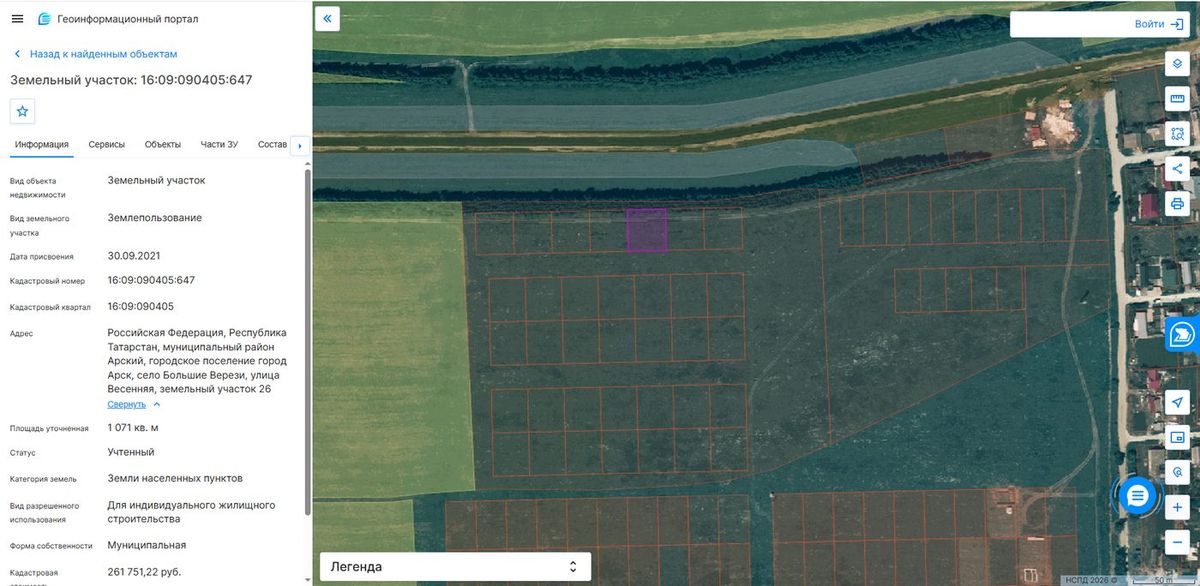
Task: Open the map layers panel
Action: click(x=1177, y=63)
